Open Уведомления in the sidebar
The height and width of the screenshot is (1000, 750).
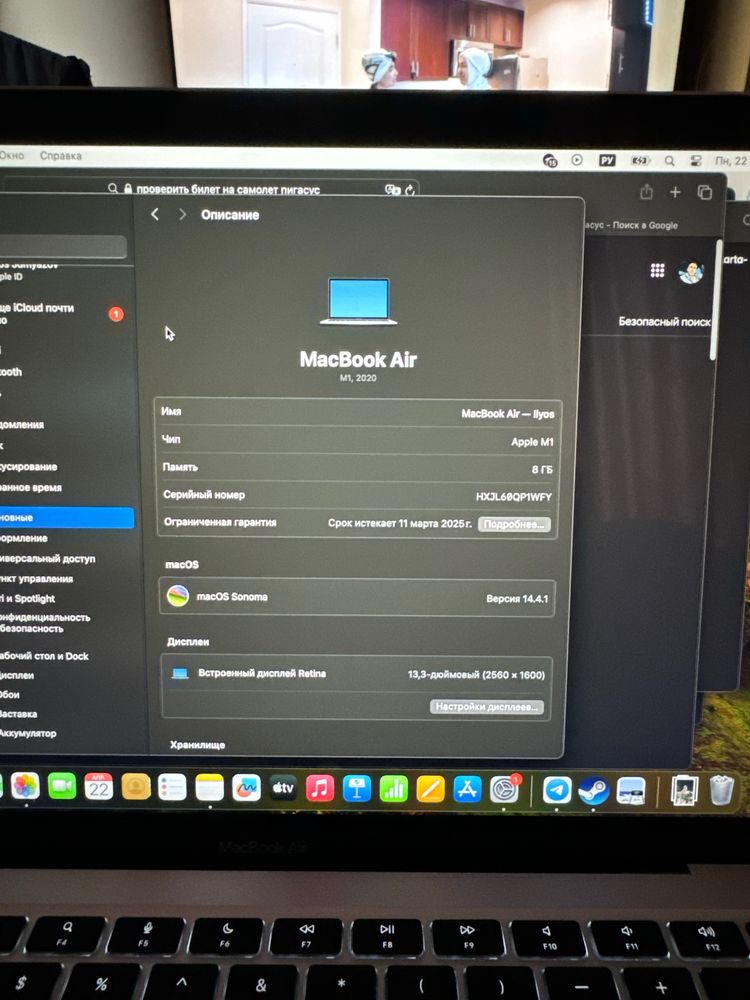click(22, 424)
